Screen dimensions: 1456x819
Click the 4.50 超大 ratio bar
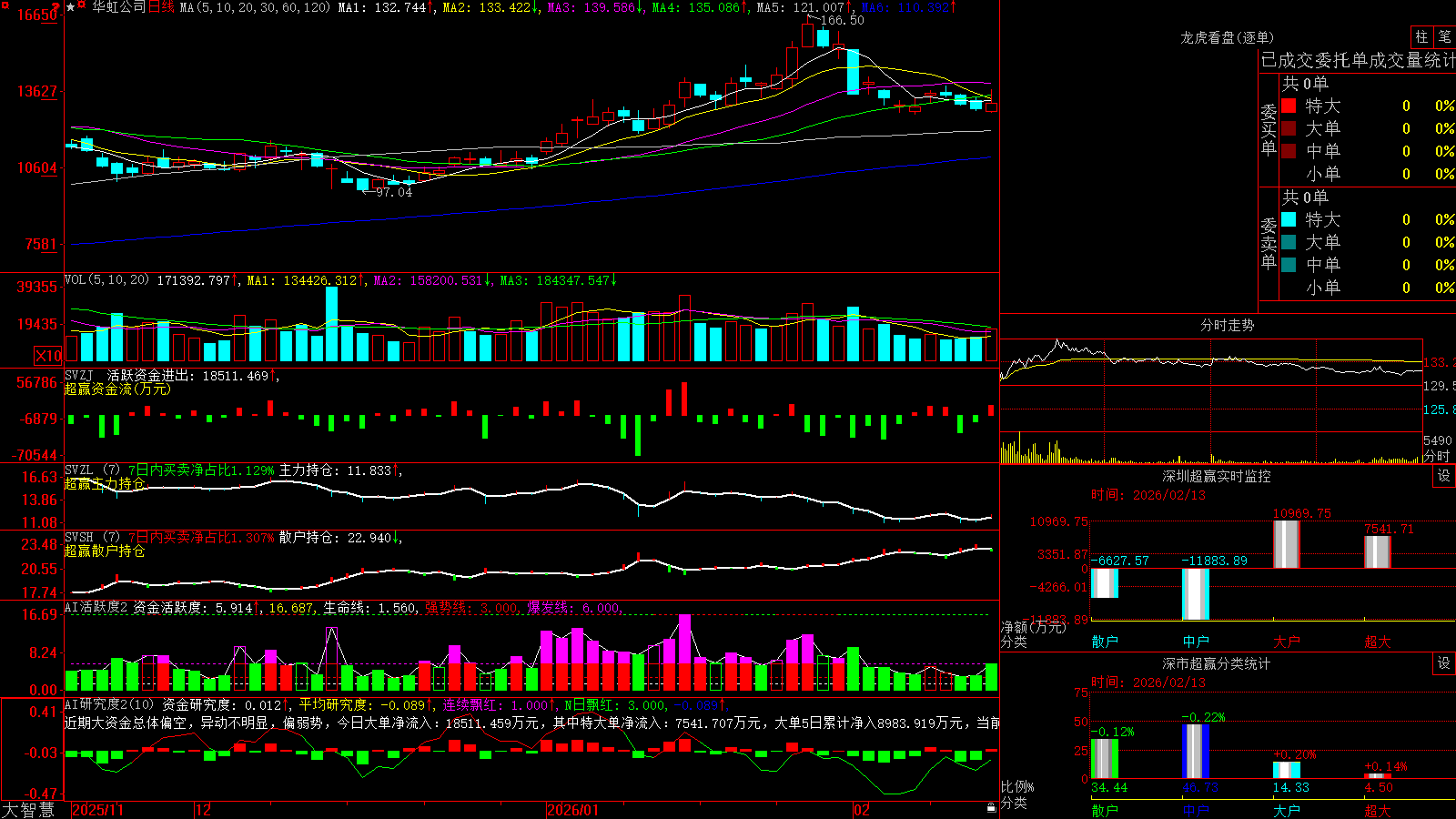1378,776
